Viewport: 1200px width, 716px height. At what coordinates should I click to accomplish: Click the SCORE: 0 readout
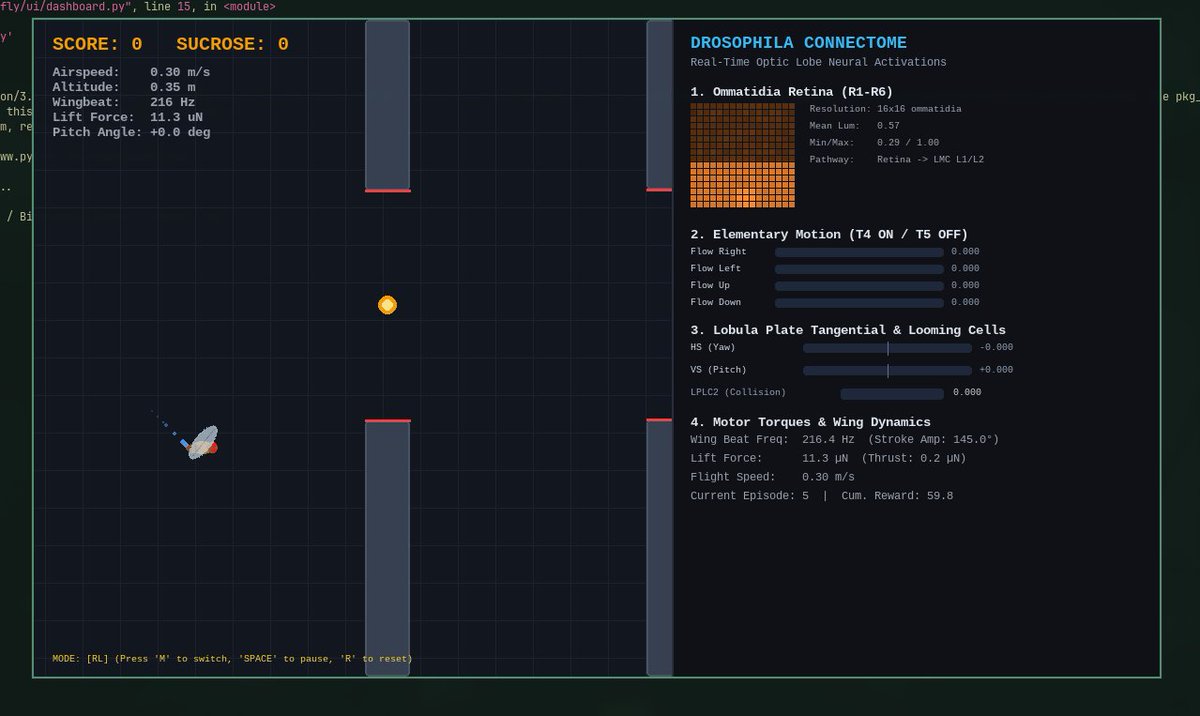click(x=97, y=45)
